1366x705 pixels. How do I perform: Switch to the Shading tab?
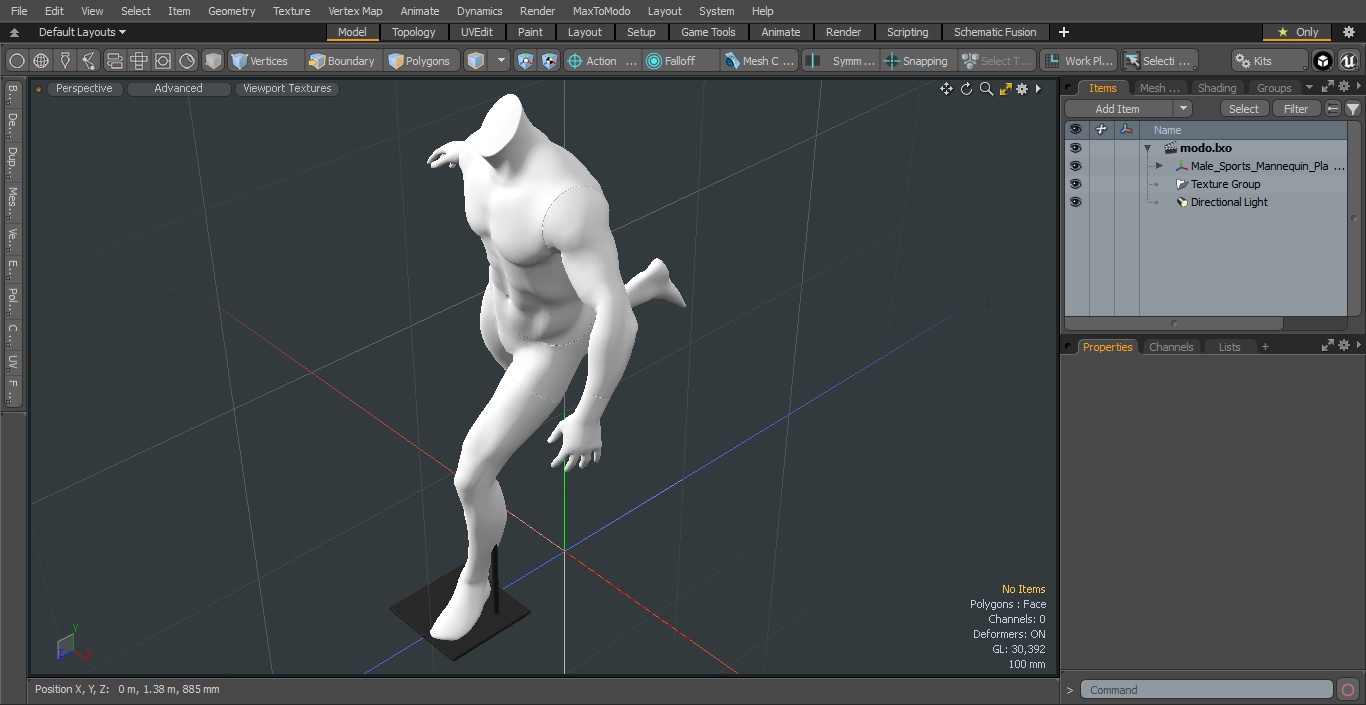point(1217,88)
